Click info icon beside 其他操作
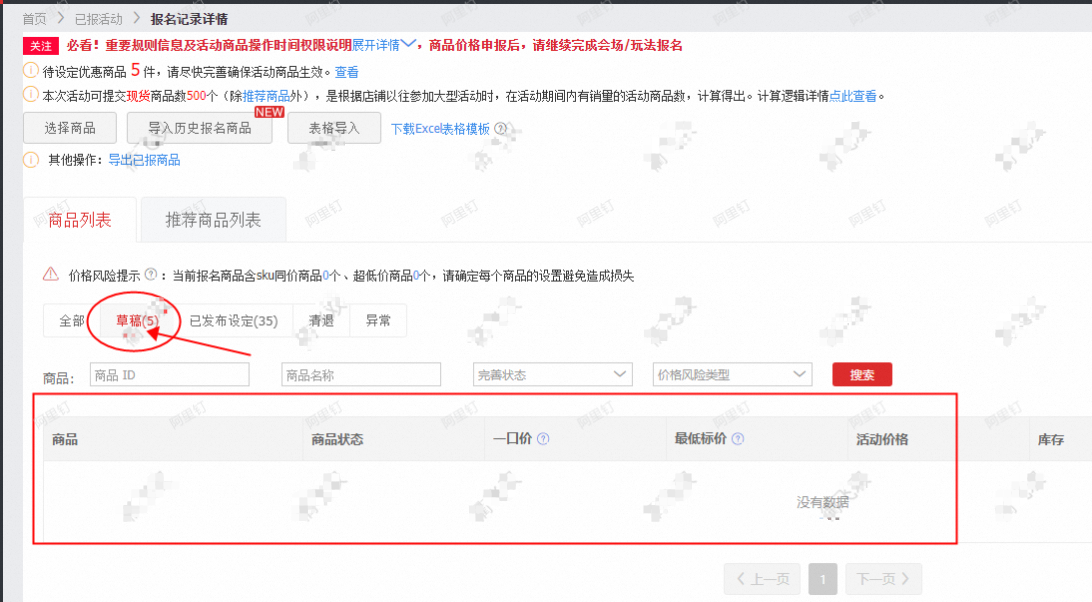The image size is (1092, 602). [x=31, y=160]
